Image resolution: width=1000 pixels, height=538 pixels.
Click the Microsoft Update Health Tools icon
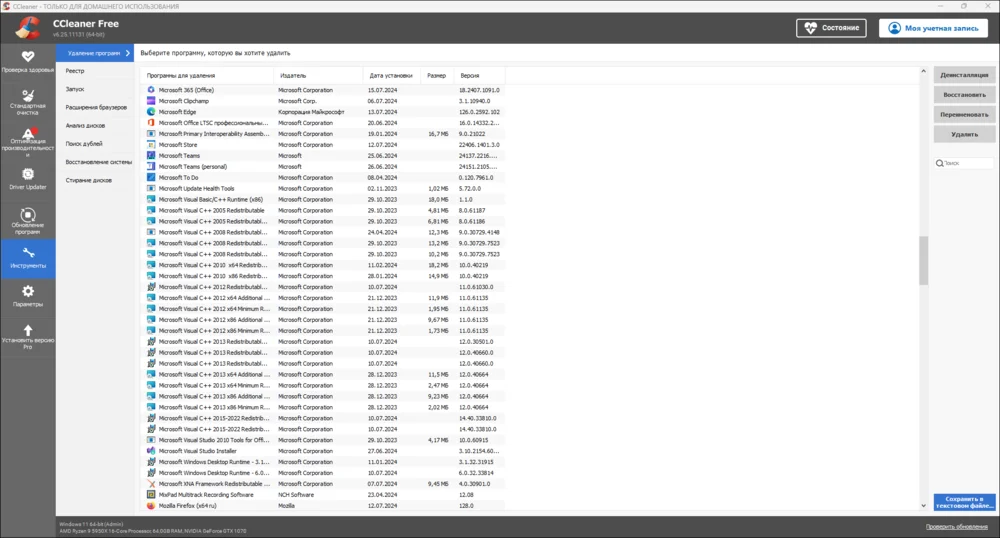pyautogui.click(x=151, y=188)
